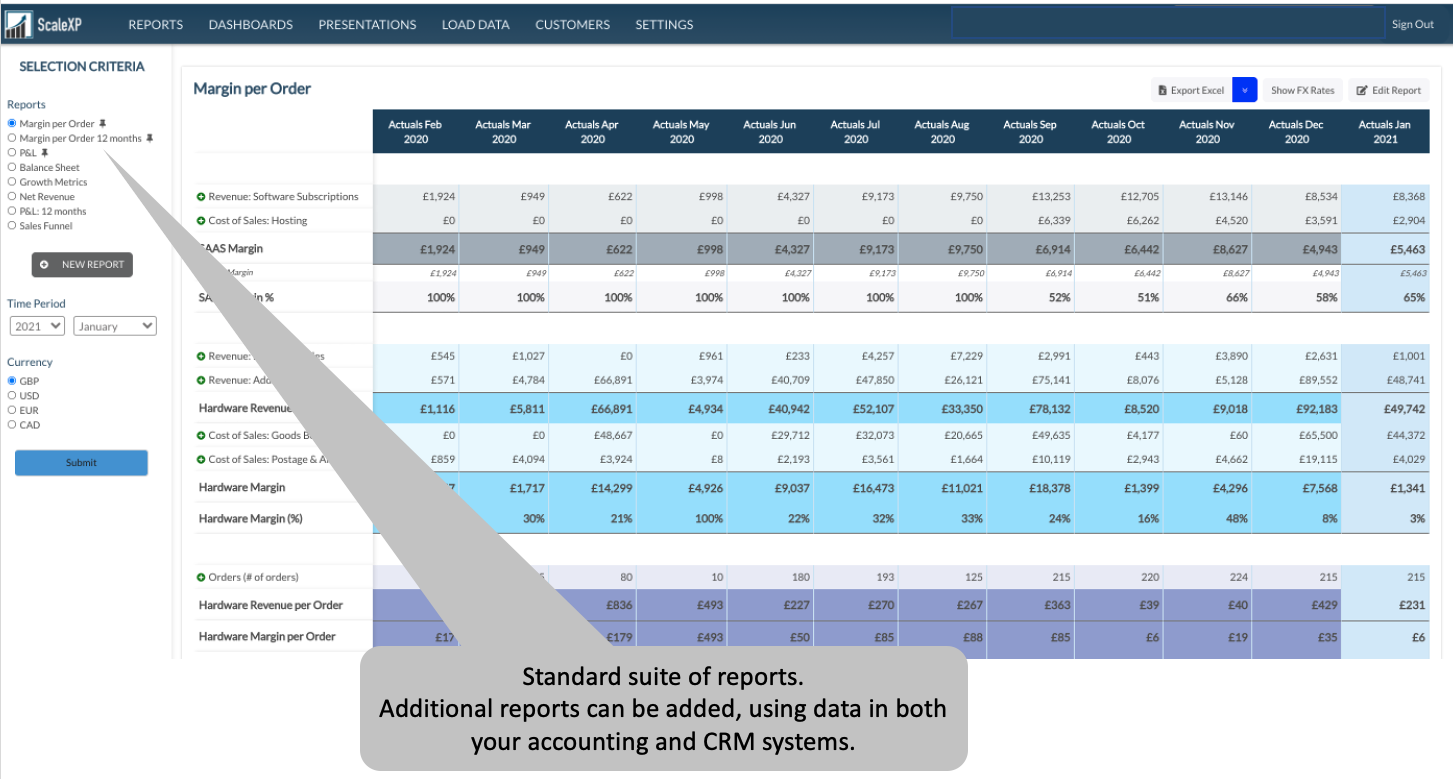The image size is (1453, 779).
Task: Click Show FX Rates
Action: pyautogui.click(x=1302, y=90)
